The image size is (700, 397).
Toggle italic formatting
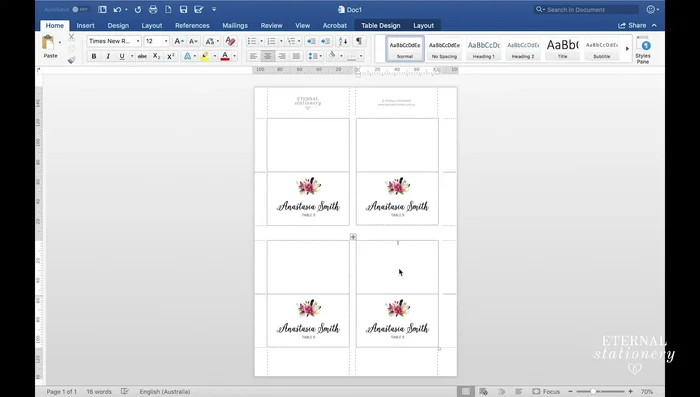coord(108,56)
